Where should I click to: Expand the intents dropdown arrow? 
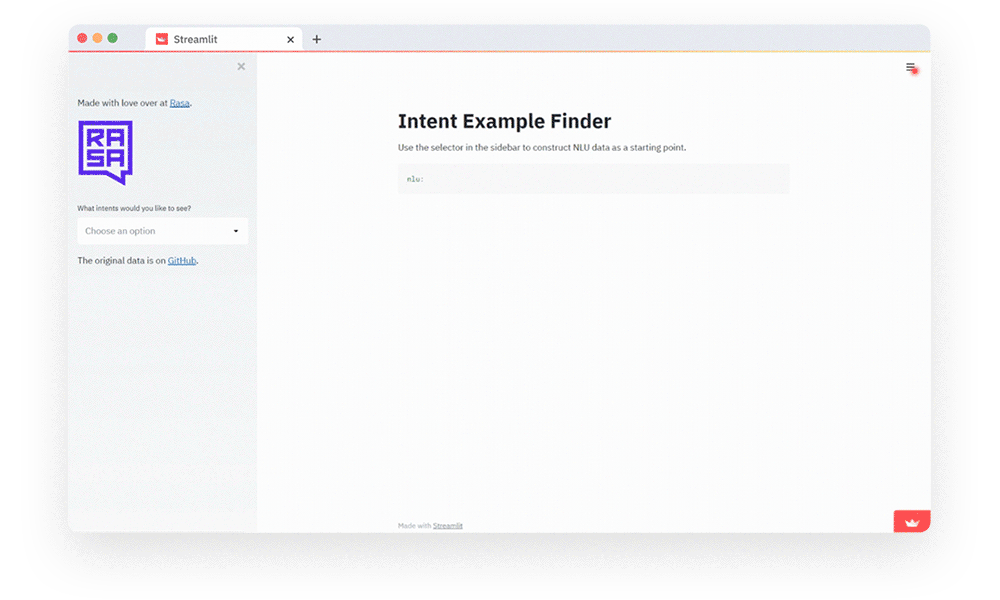tap(236, 231)
